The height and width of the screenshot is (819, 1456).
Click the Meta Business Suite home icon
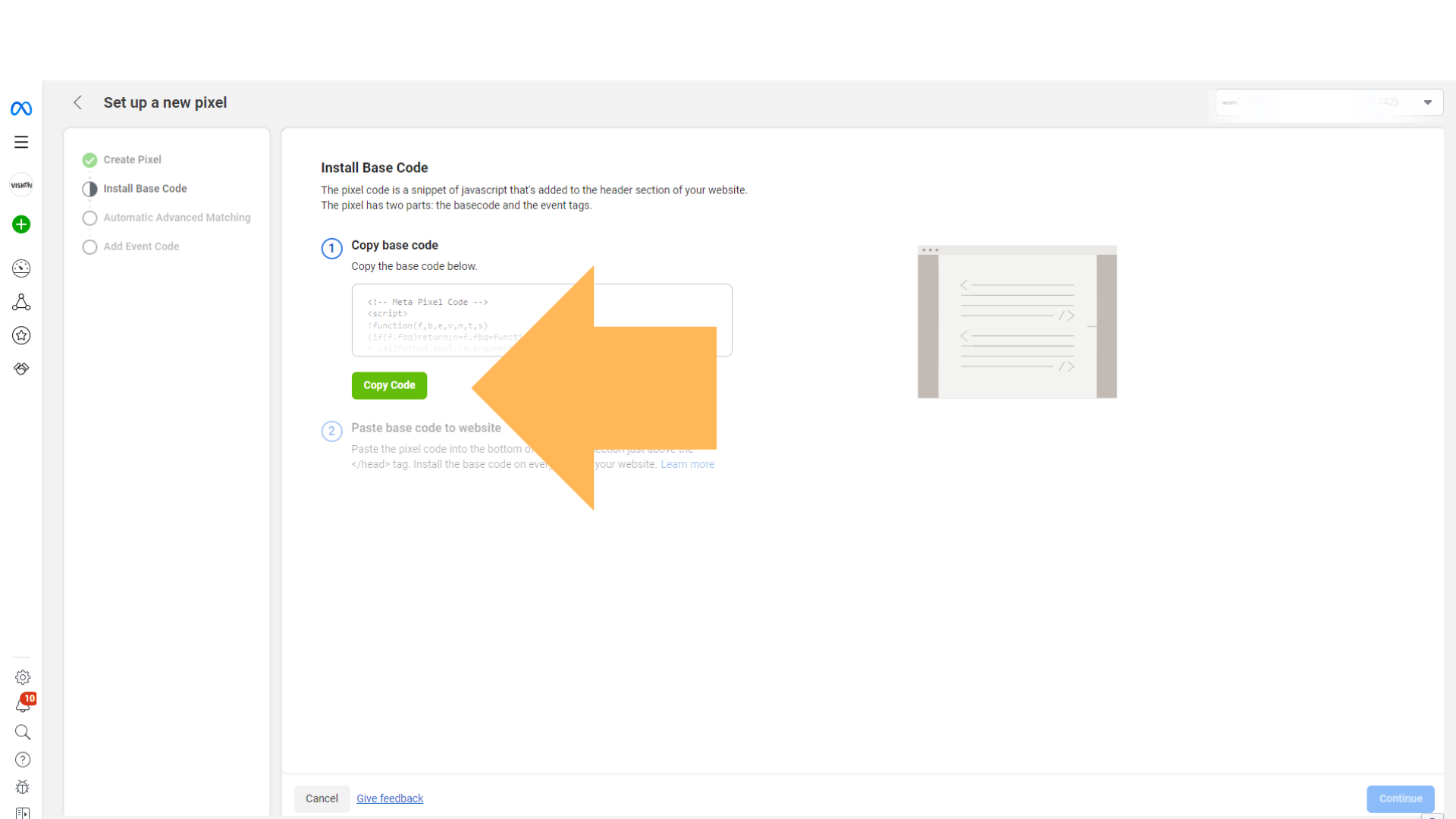[22, 108]
